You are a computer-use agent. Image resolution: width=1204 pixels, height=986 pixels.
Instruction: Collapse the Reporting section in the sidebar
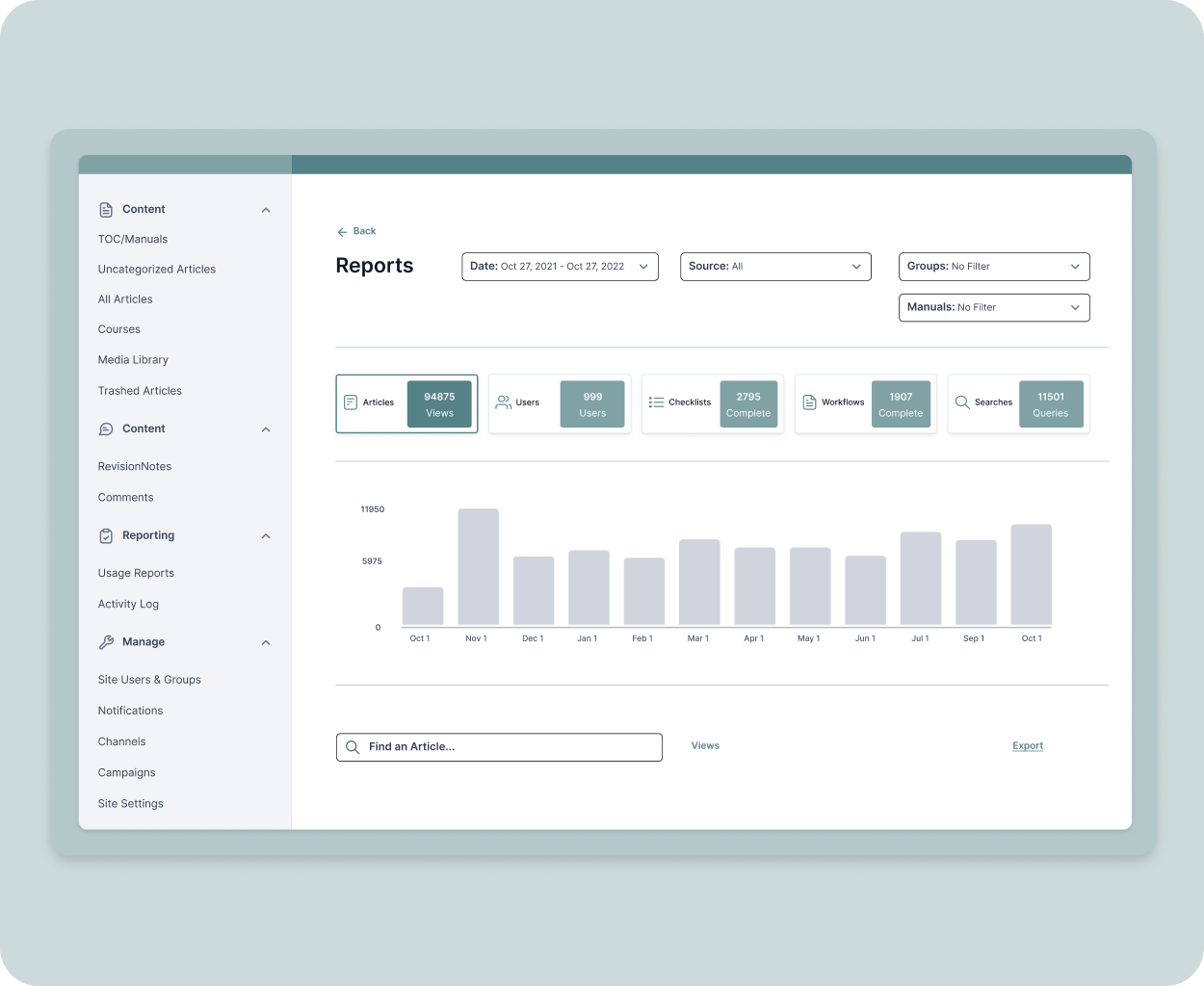(x=266, y=535)
